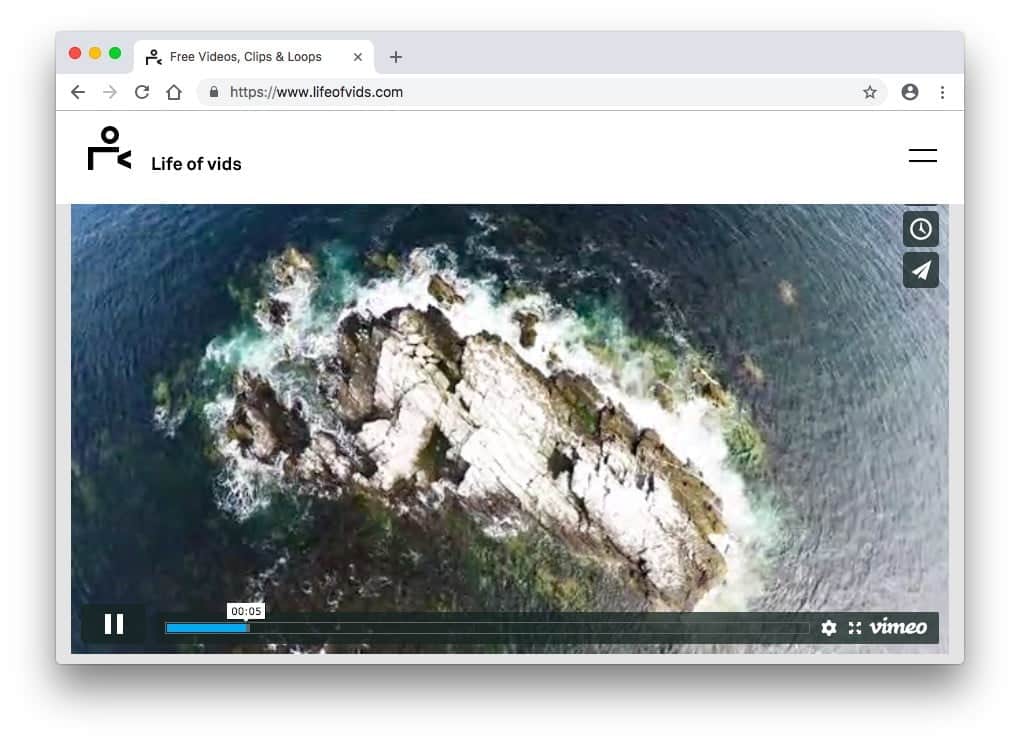Open Chrome profile account menu
The image size is (1020, 744).
pyautogui.click(x=909, y=92)
